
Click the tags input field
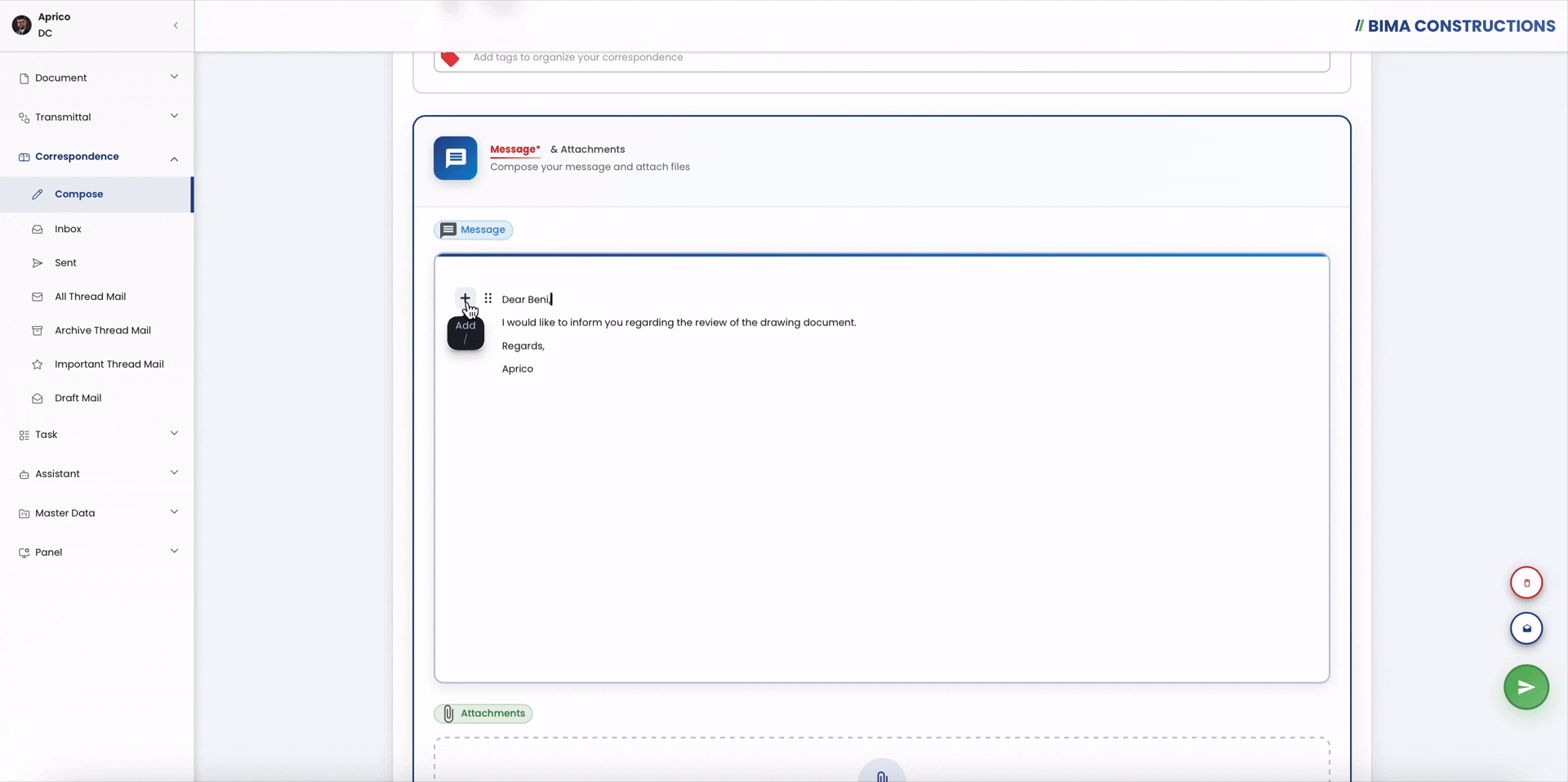coord(881,57)
